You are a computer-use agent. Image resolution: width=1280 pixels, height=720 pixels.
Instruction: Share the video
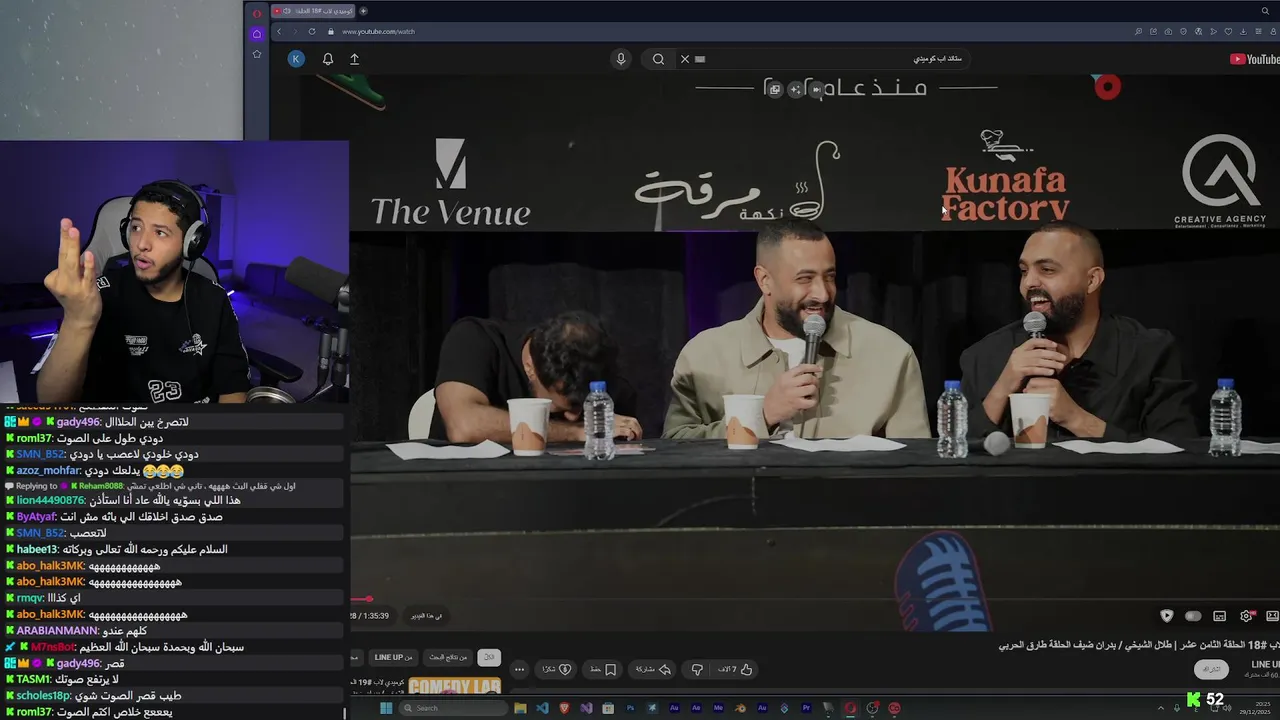[652, 669]
